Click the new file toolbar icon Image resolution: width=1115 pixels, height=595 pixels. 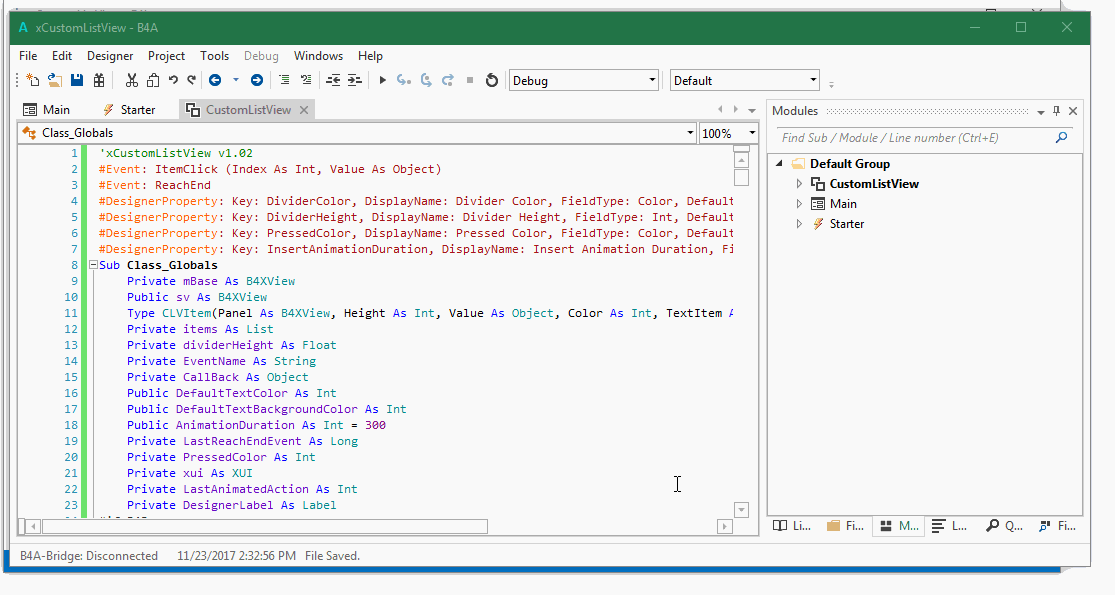[x=32, y=81]
